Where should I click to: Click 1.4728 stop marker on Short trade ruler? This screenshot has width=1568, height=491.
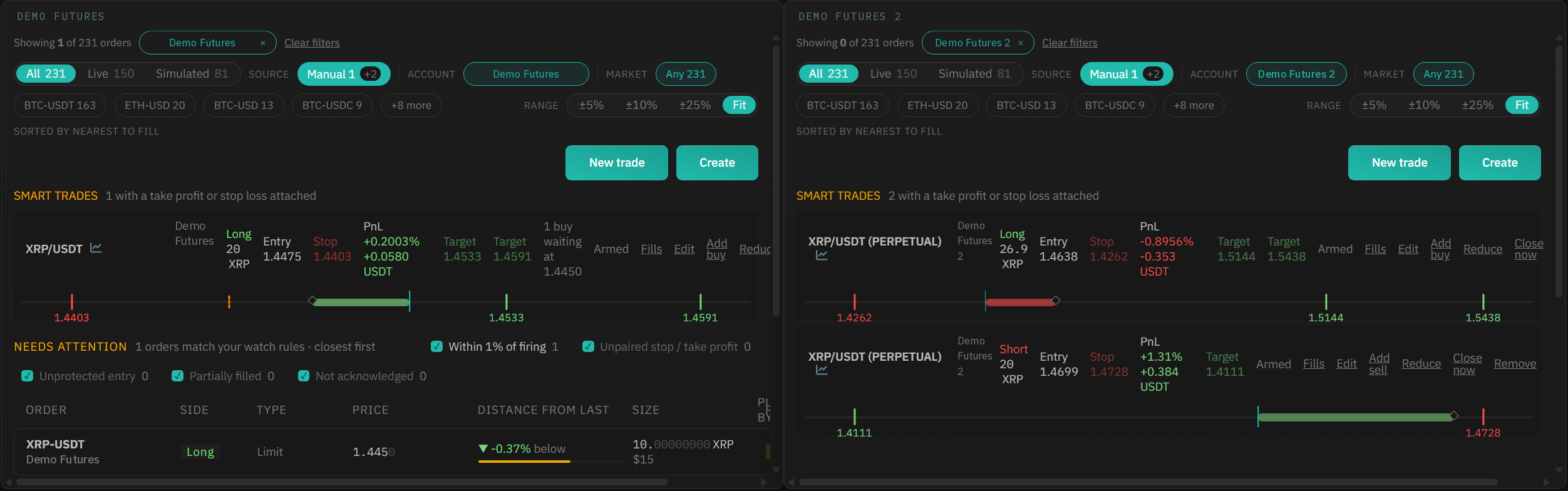[1483, 417]
